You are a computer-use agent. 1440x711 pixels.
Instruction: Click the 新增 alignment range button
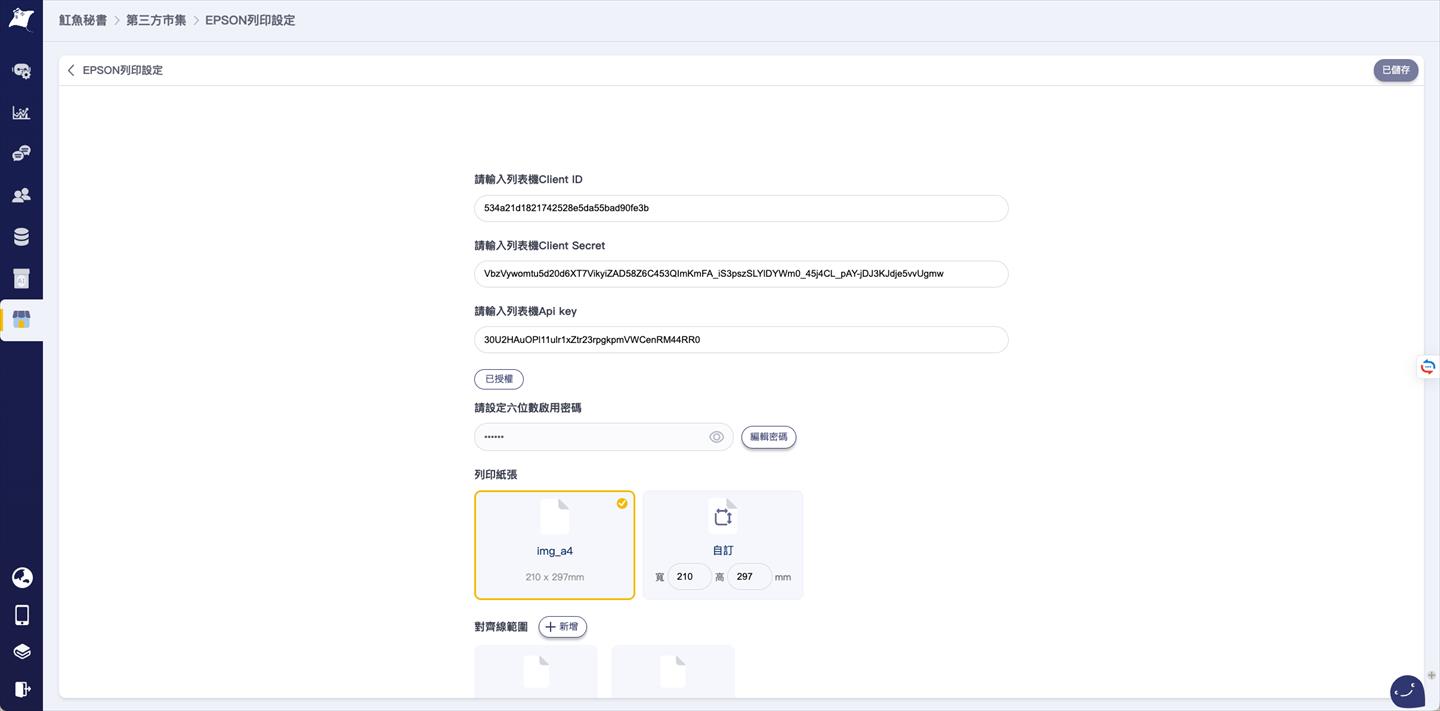[x=562, y=627]
